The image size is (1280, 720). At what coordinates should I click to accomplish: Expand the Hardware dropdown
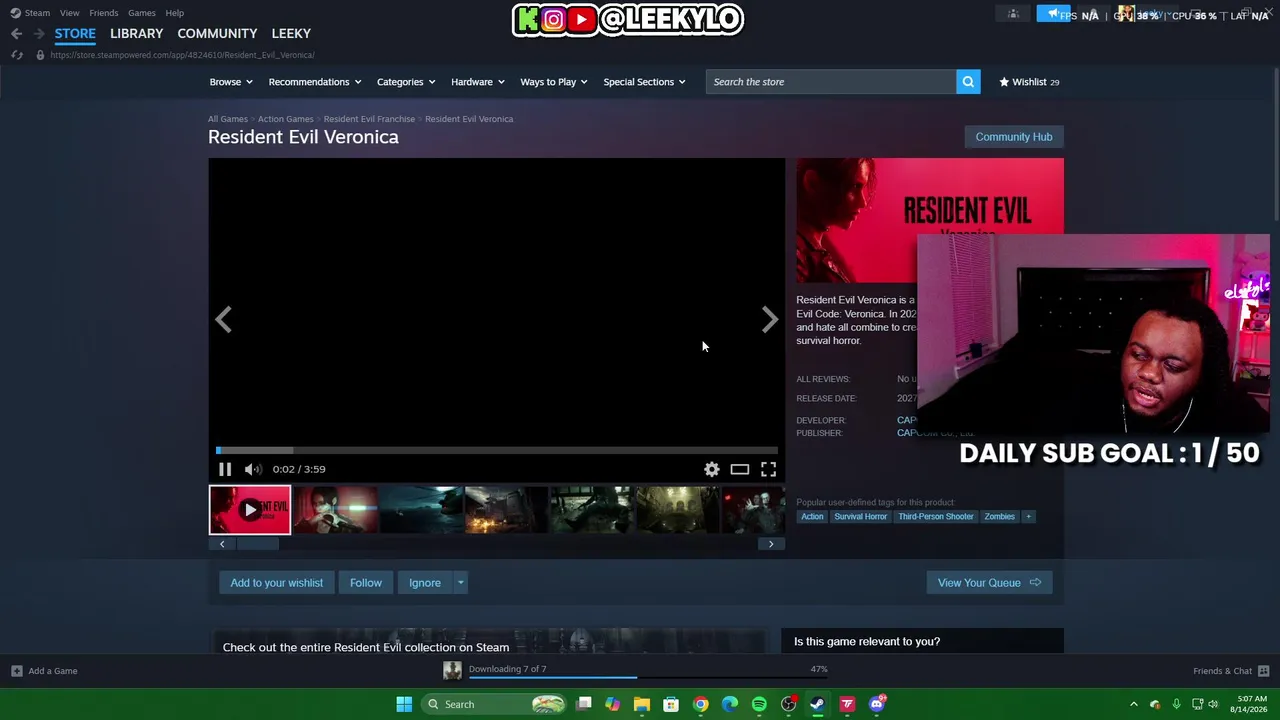pyautogui.click(x=478, y=82)
